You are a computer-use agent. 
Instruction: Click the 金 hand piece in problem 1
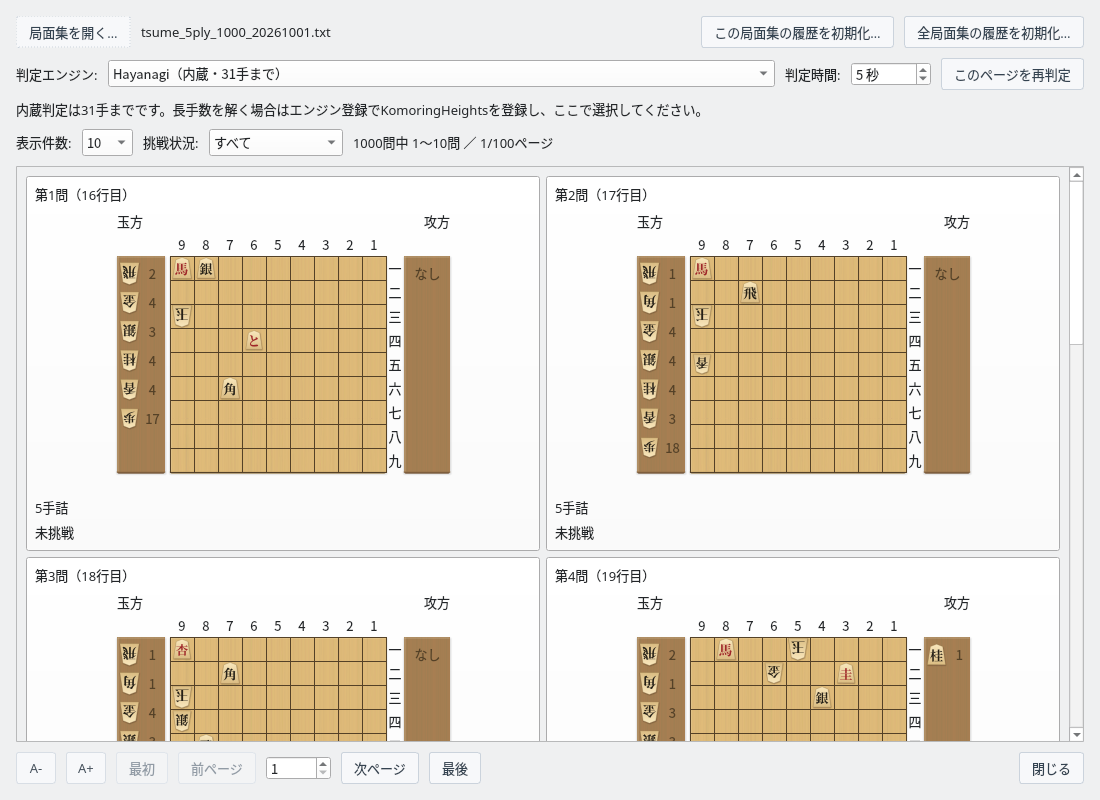point(130,302)
